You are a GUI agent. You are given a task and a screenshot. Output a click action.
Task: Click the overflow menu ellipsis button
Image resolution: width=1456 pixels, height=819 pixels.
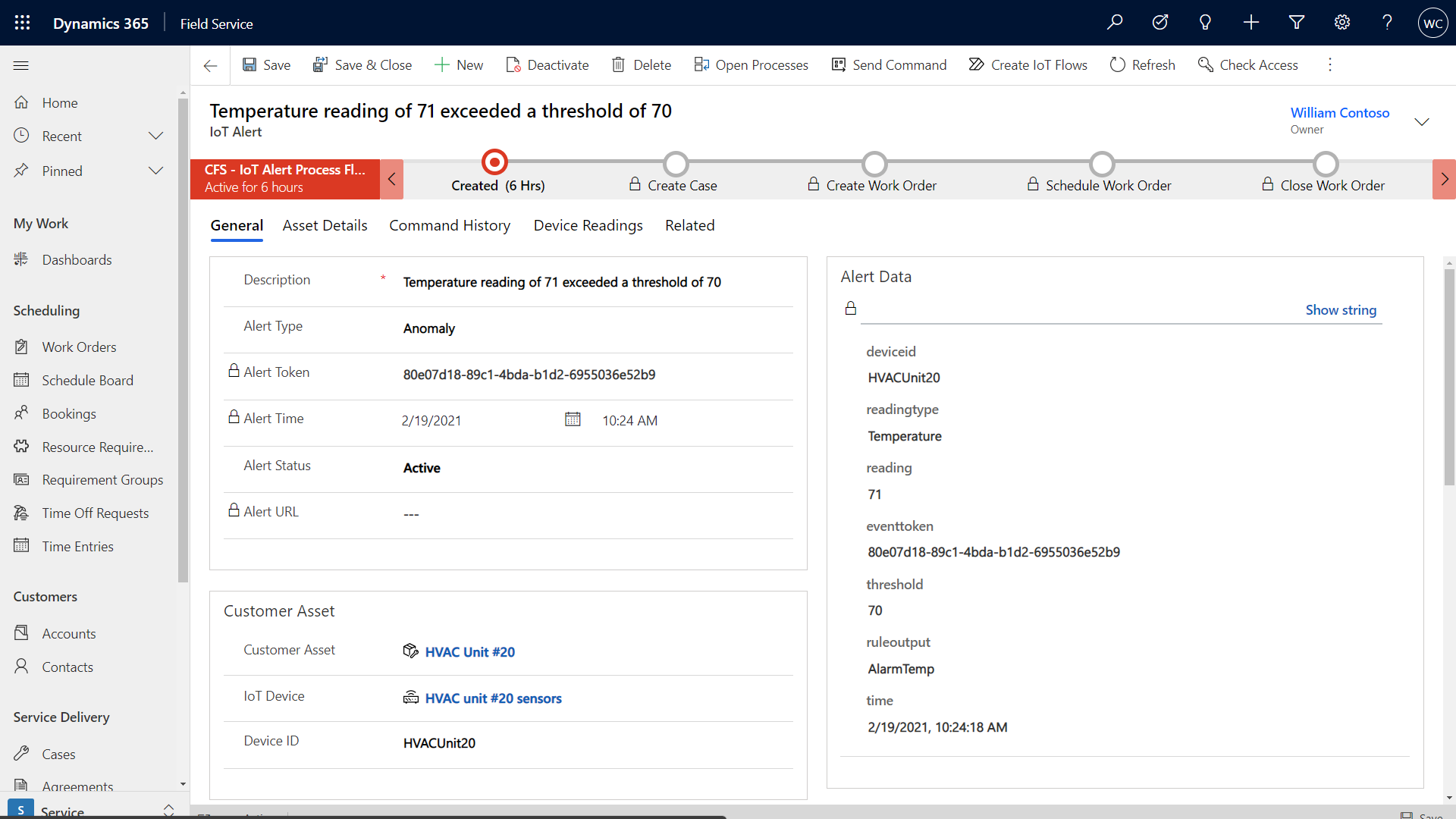click(1330, 65)
